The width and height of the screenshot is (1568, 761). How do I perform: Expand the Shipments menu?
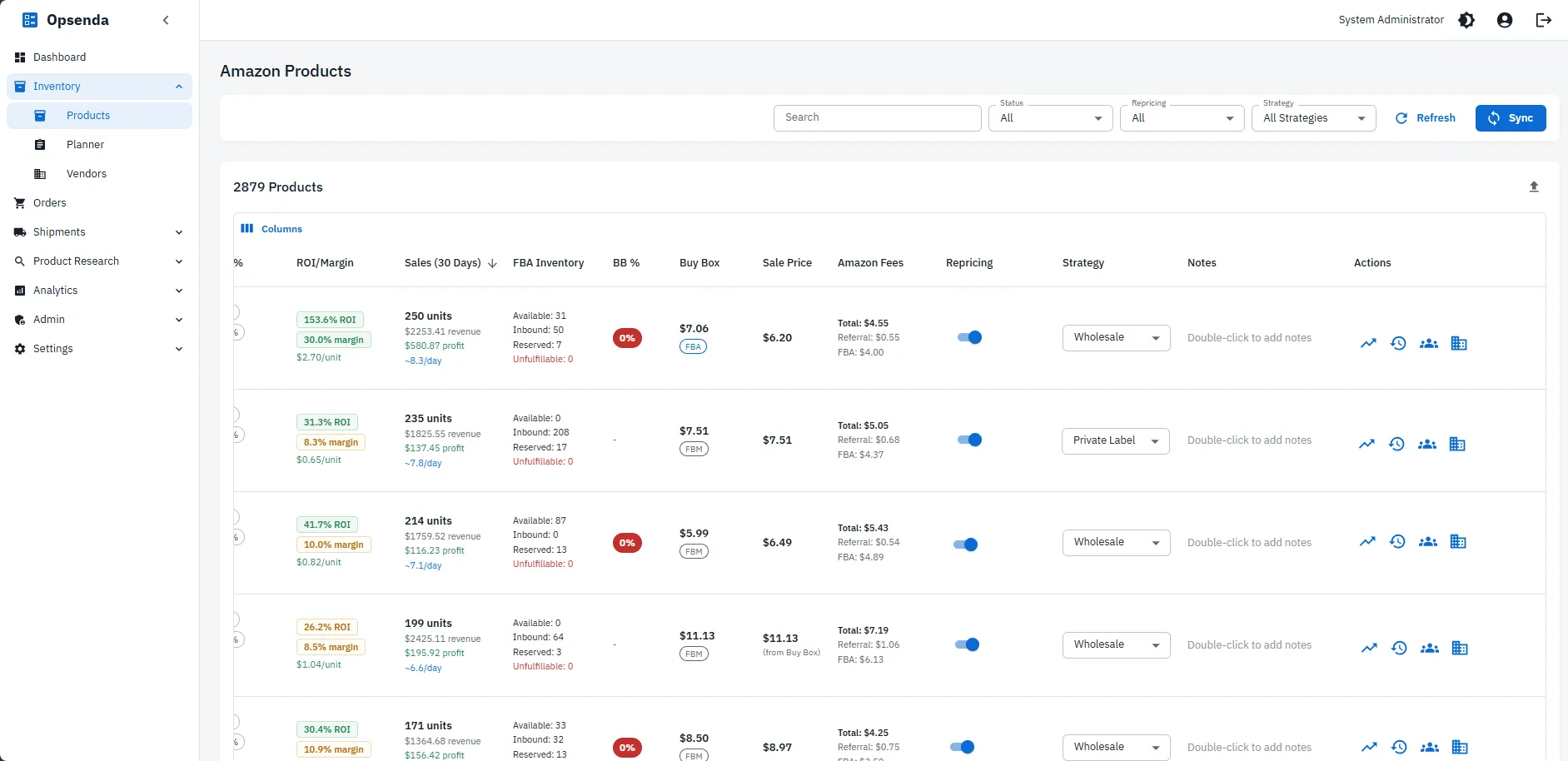pyautogui.click(x=99, y=232)
